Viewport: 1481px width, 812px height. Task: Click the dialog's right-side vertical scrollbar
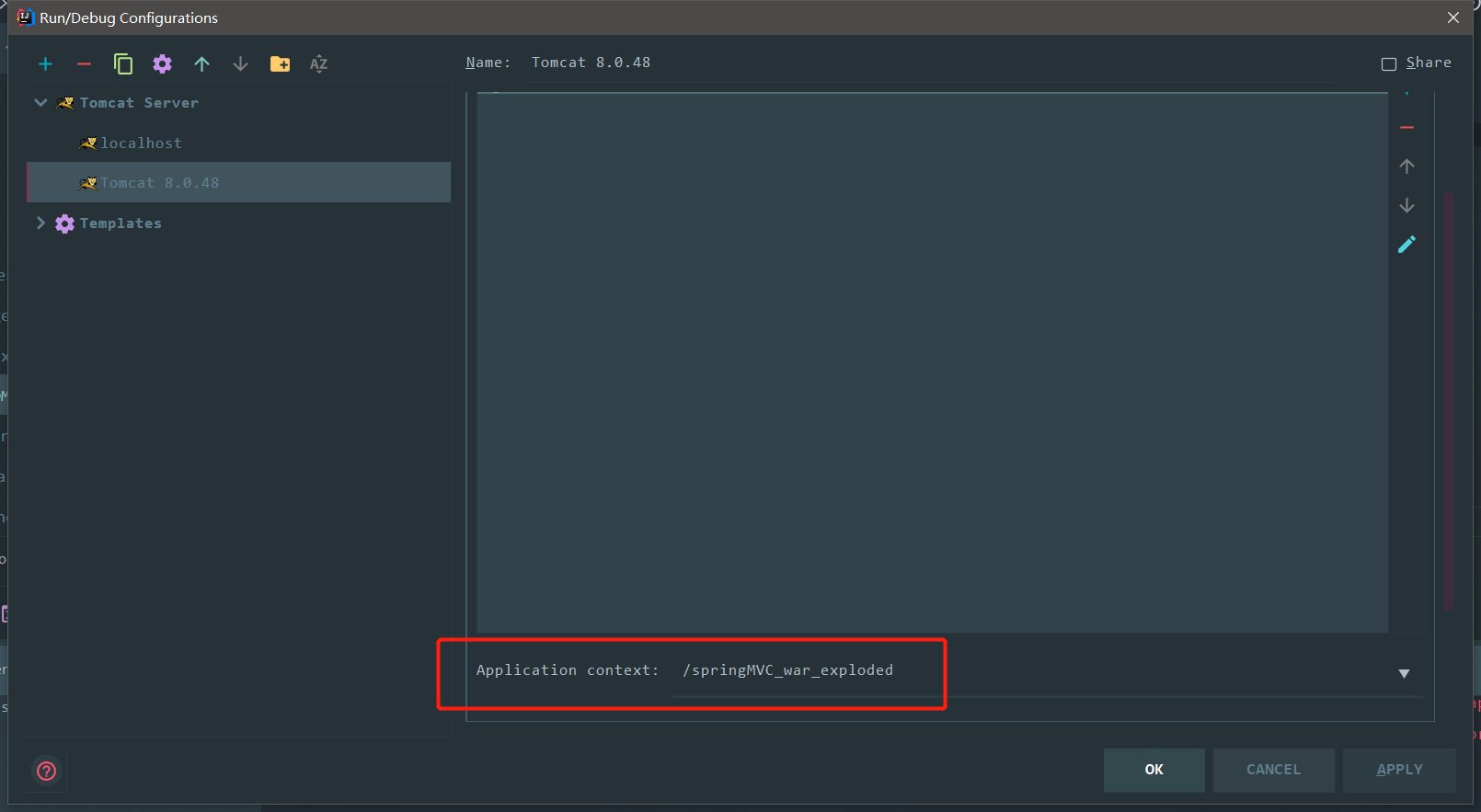(1449, 401)
